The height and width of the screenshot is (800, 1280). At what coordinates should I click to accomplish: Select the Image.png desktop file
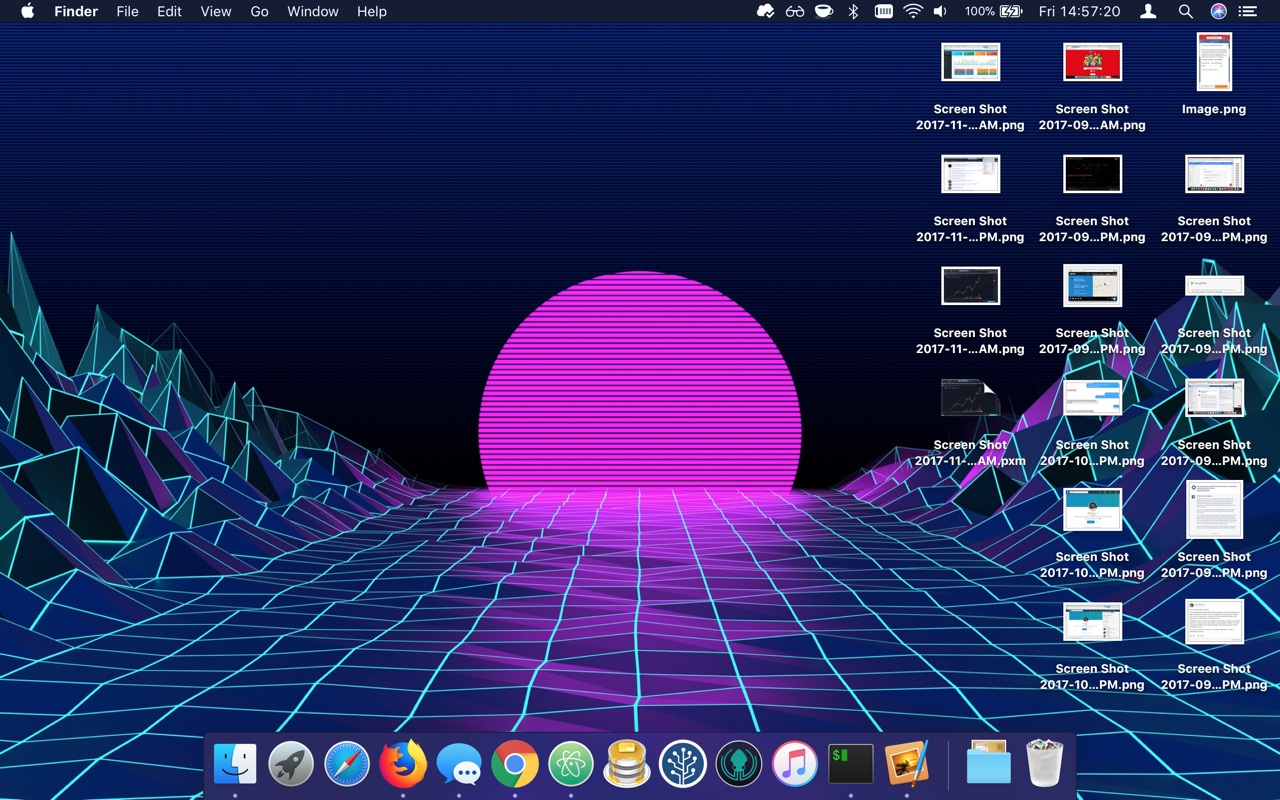[1214, 62]
